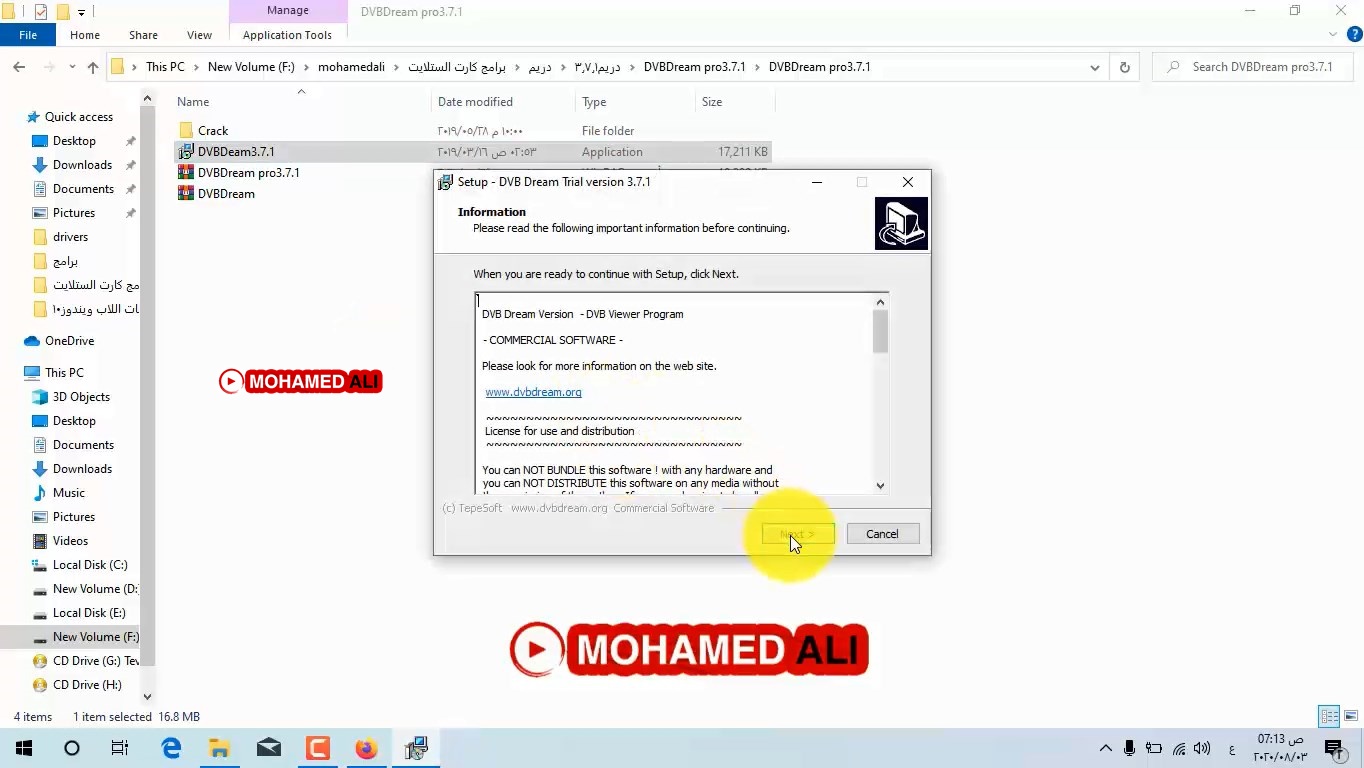1364x768 pixels.
Task: Open the drivers folder in sidebar
Action: tap(70, 237)
